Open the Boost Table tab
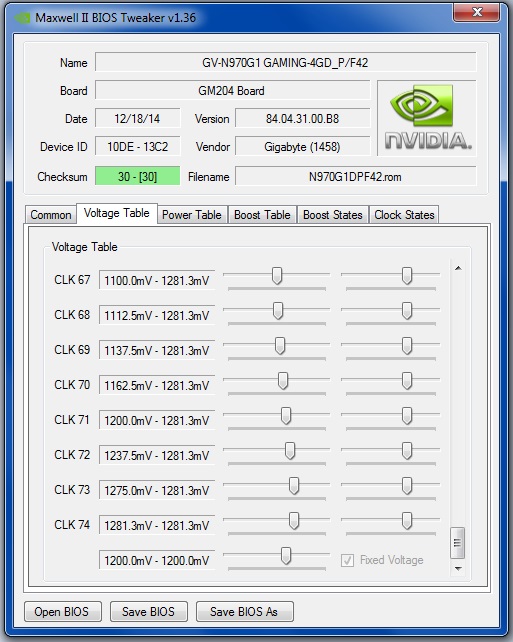This screenshot has height=642, width=513. pos(262,215)
